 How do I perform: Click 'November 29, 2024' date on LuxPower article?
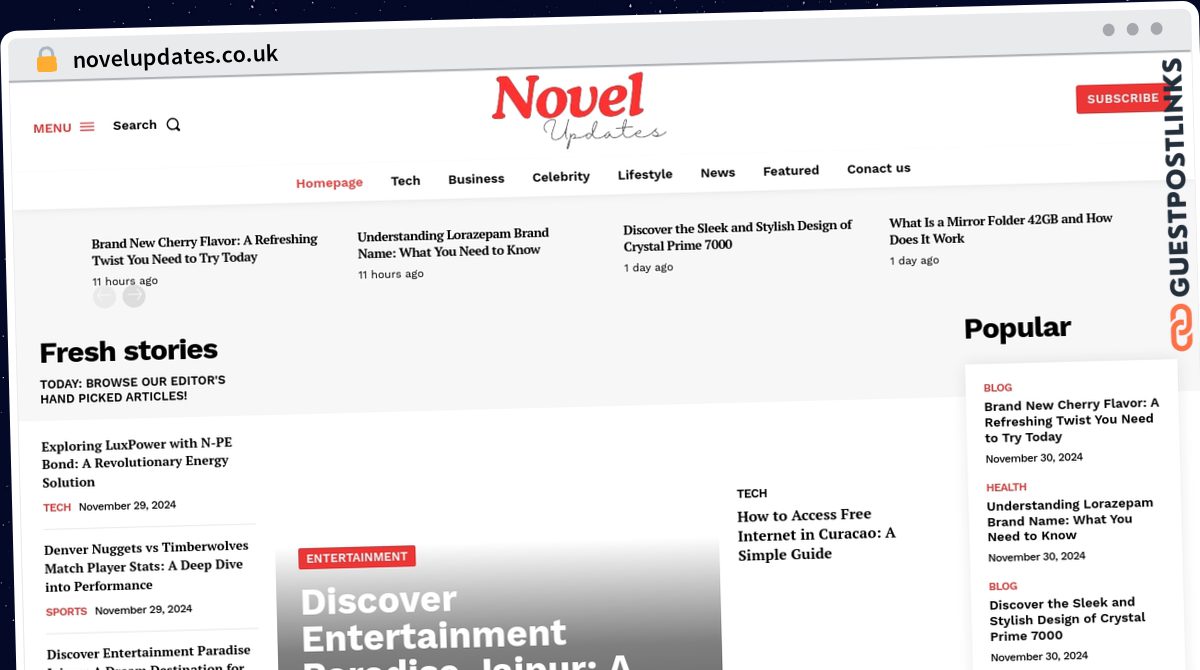[x=128, y=506]
